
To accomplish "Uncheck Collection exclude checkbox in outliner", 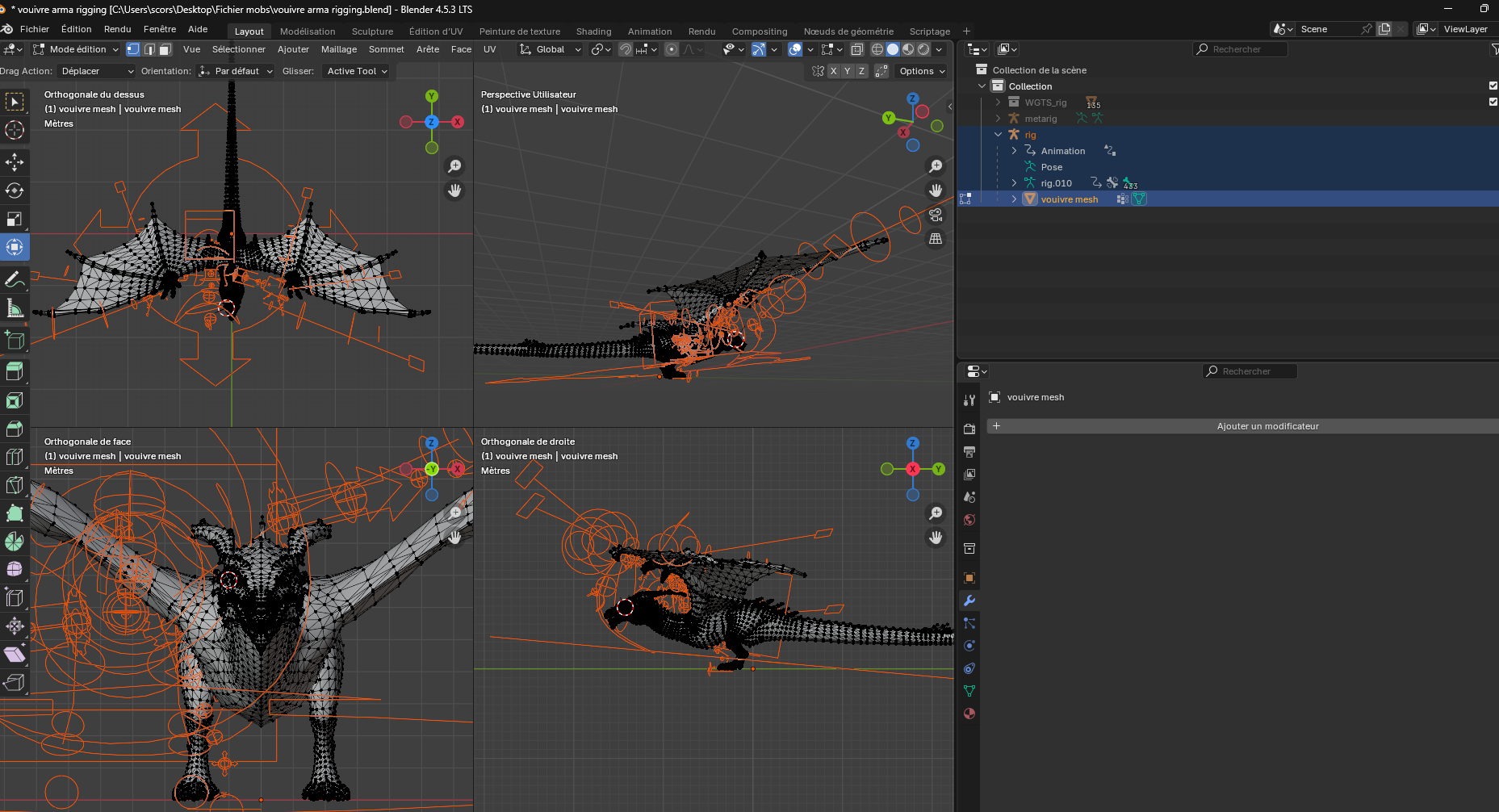I will [x=1493, y=86].
